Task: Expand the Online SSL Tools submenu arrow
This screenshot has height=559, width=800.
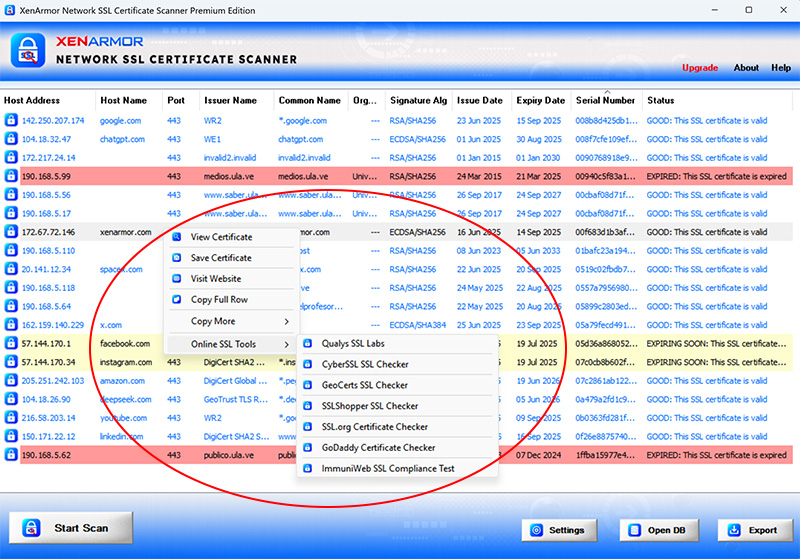Action: [x=286, y=344]
